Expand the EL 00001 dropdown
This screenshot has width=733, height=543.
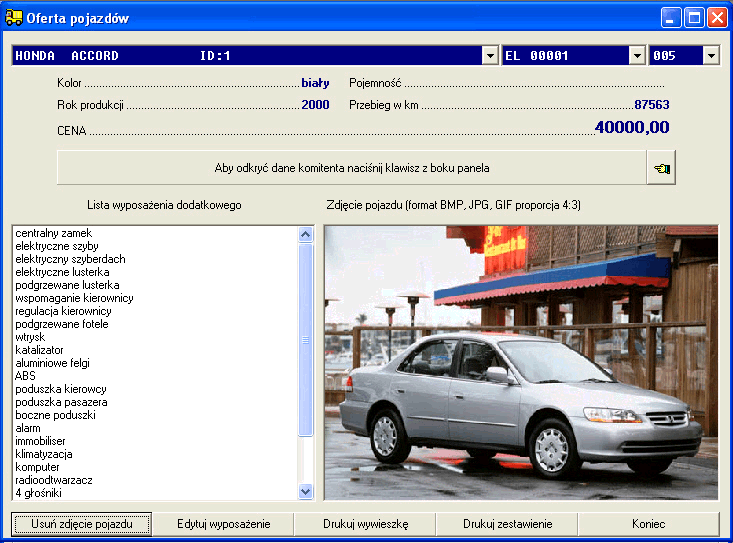[637, 56]
